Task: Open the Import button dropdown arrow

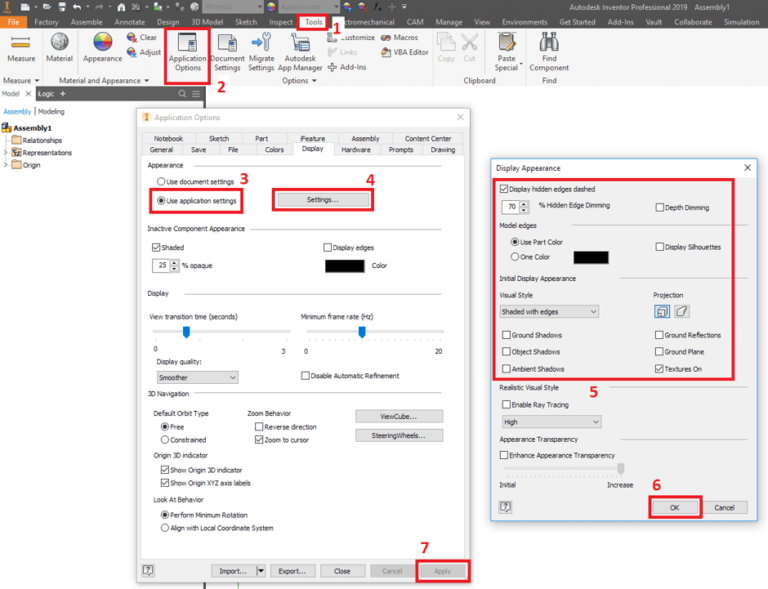Action: tap(261, 571)
